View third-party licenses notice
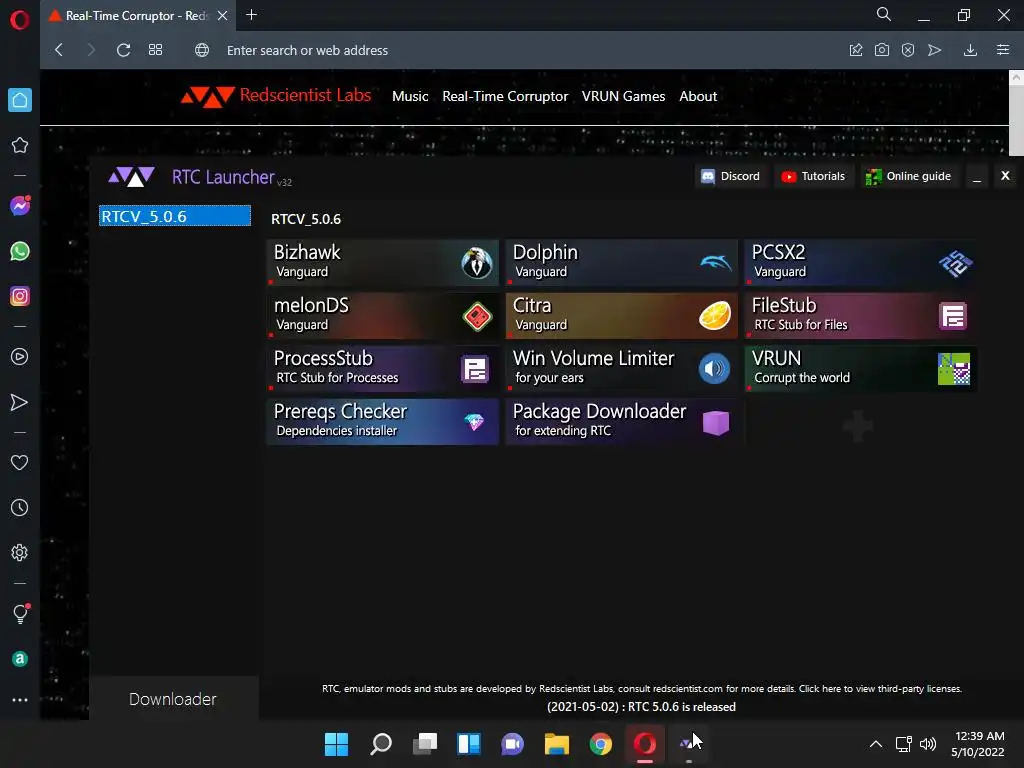 coord(880,688)
